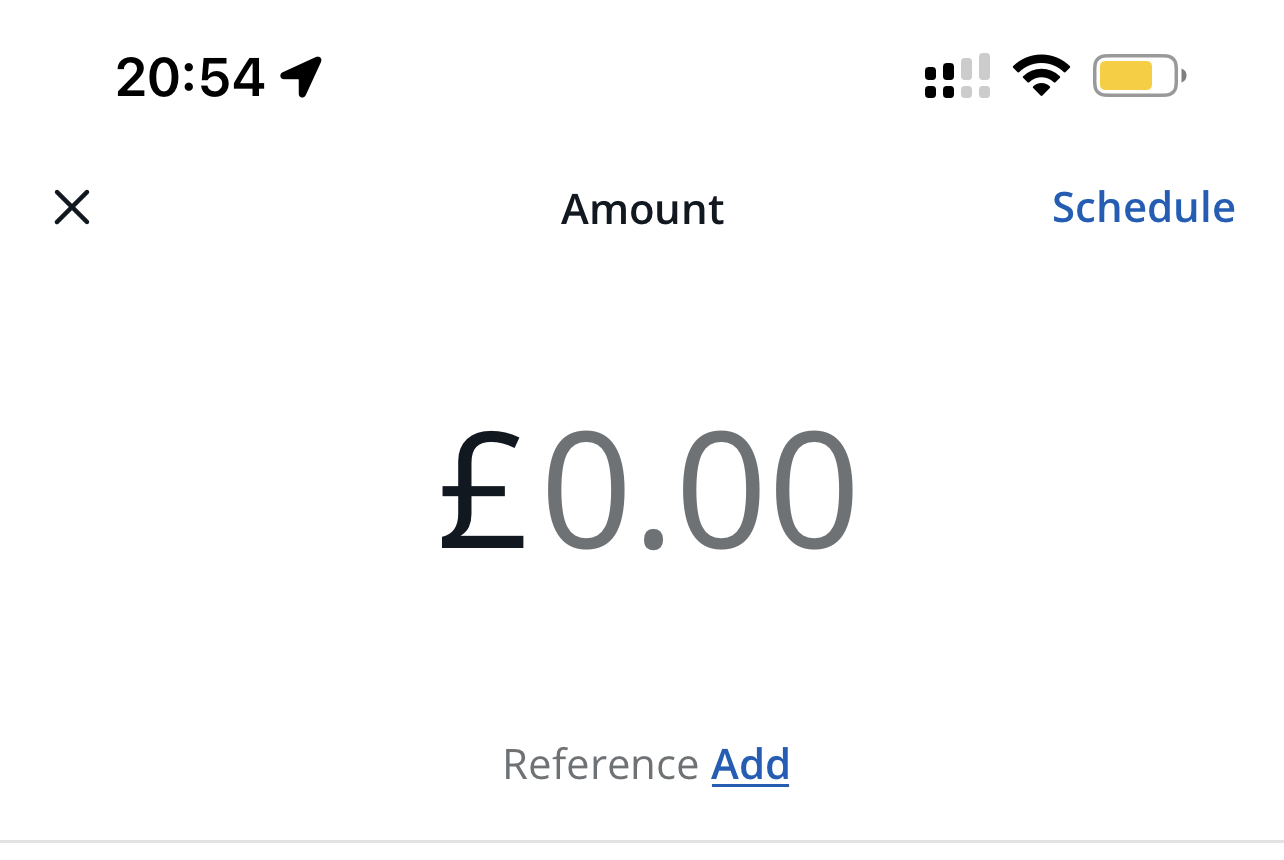Open the Schedule payment option
This screenshot has height=860, width=1284.
click(x=1143, y=207)
